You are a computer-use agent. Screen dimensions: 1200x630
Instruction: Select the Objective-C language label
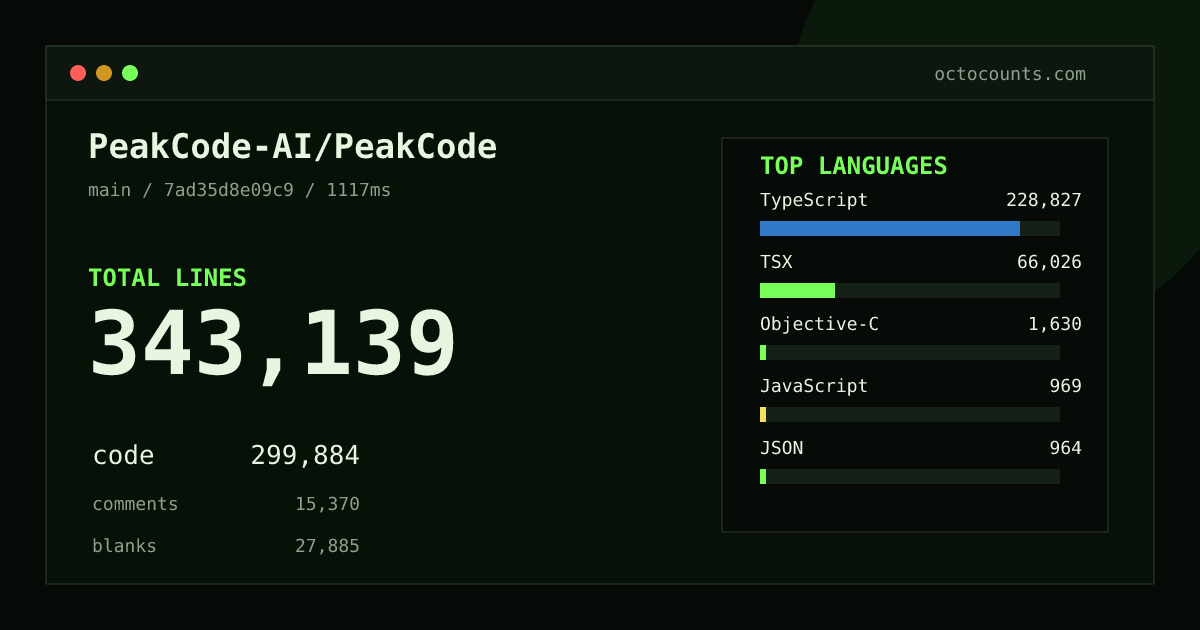(x=819, y=324)
